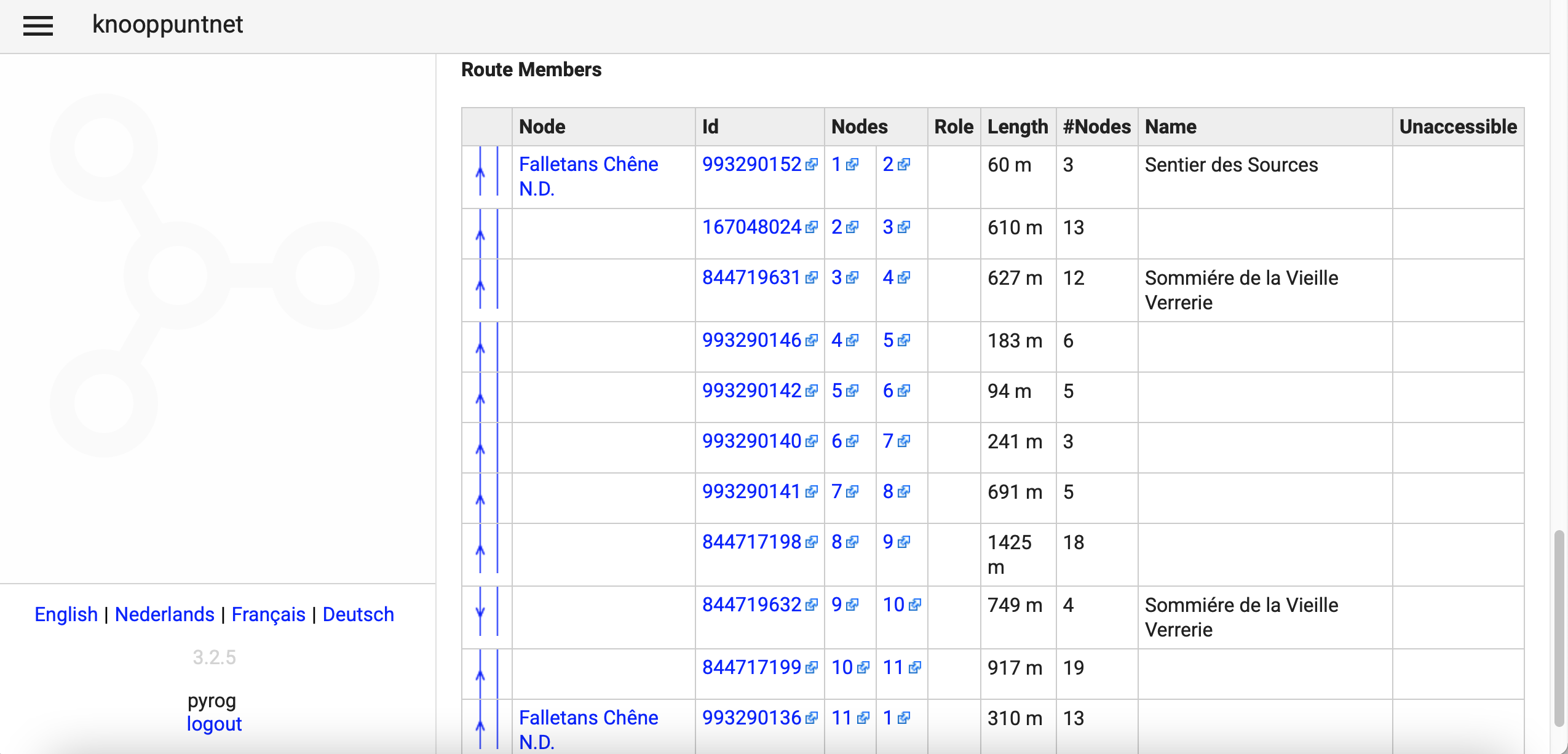Click external link icon beside 993290146
The width and height of the screenshot is (1568, 754).
click(812, 340)
